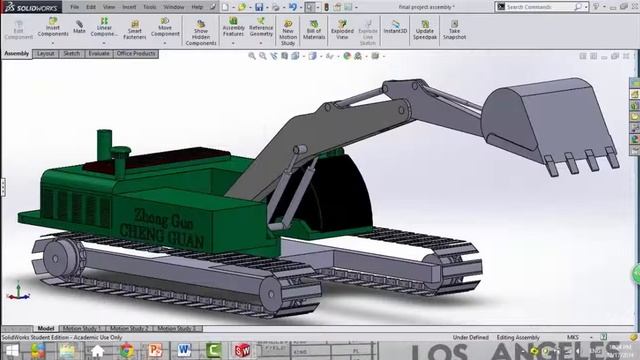This screenshot has width=640, height=360.
Task: Open Move Component dropdown arrow
Action: (x=165, y=43)
